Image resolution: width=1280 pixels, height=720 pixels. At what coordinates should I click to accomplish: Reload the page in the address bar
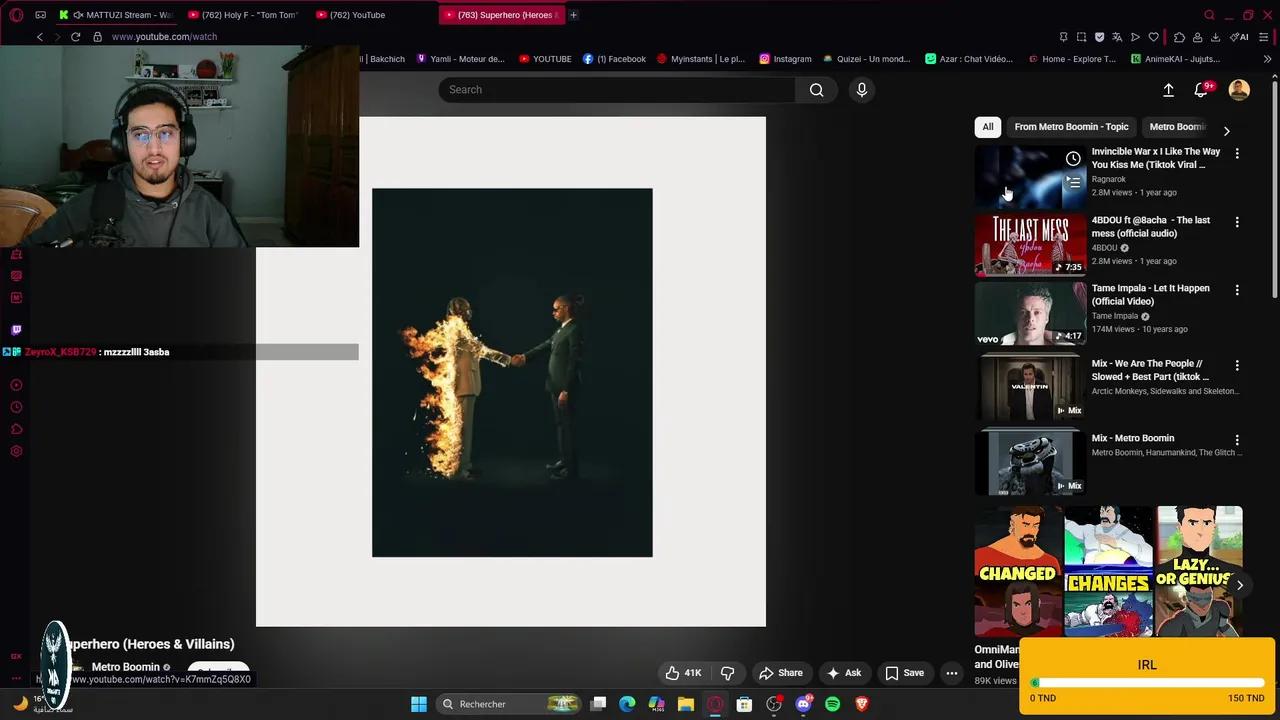pyautogui.click(x=75, y=37)
